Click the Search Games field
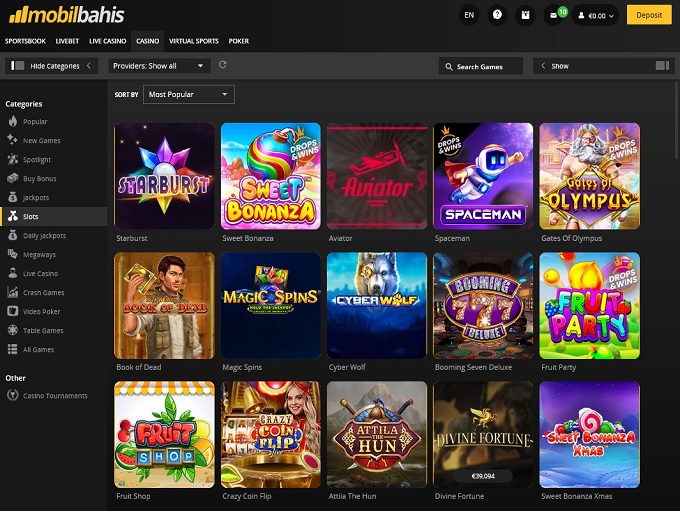Viewport: 680px width, 511px height. point(482,66)
